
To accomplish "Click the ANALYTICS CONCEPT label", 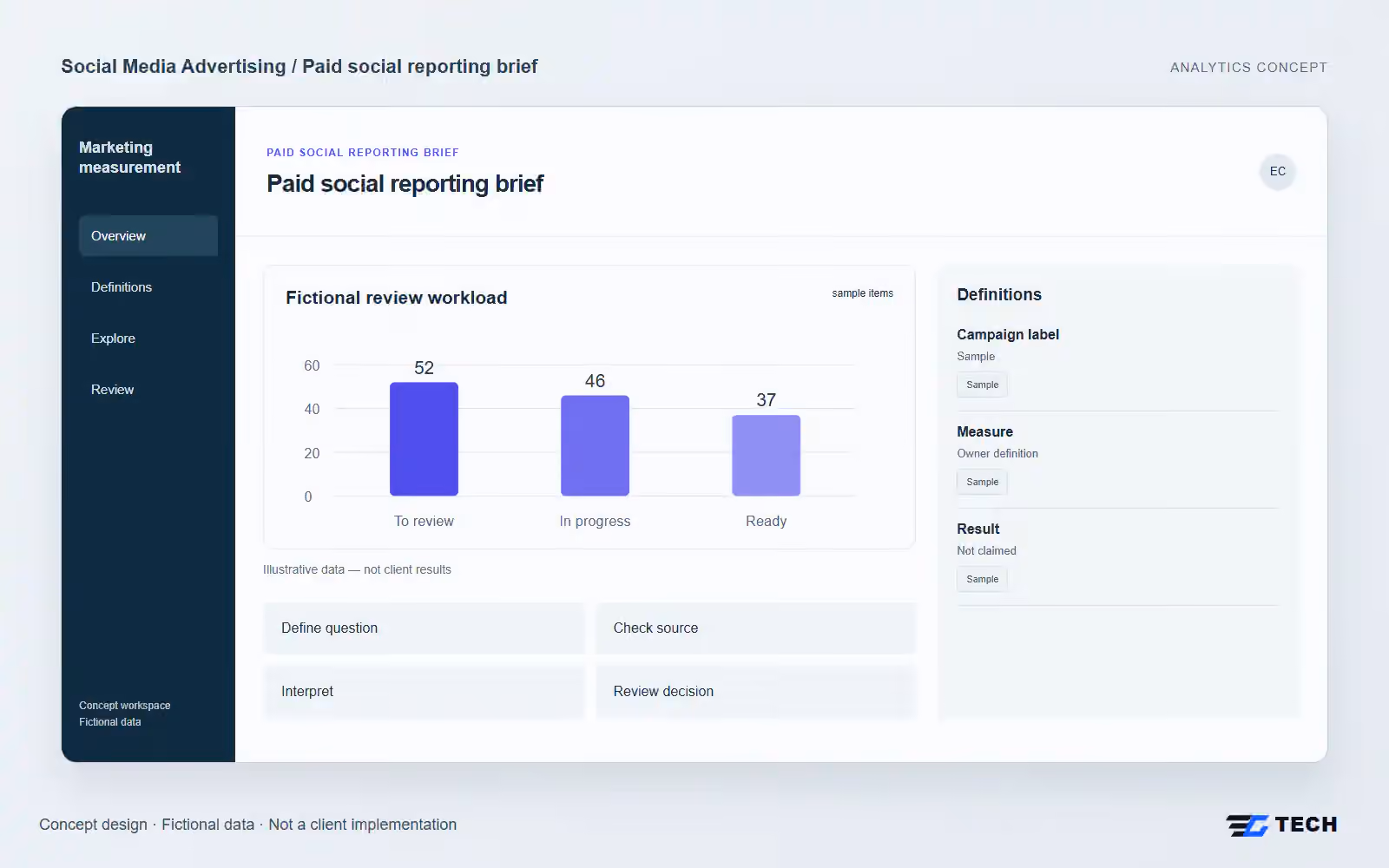I will [x=1248, y=68].
